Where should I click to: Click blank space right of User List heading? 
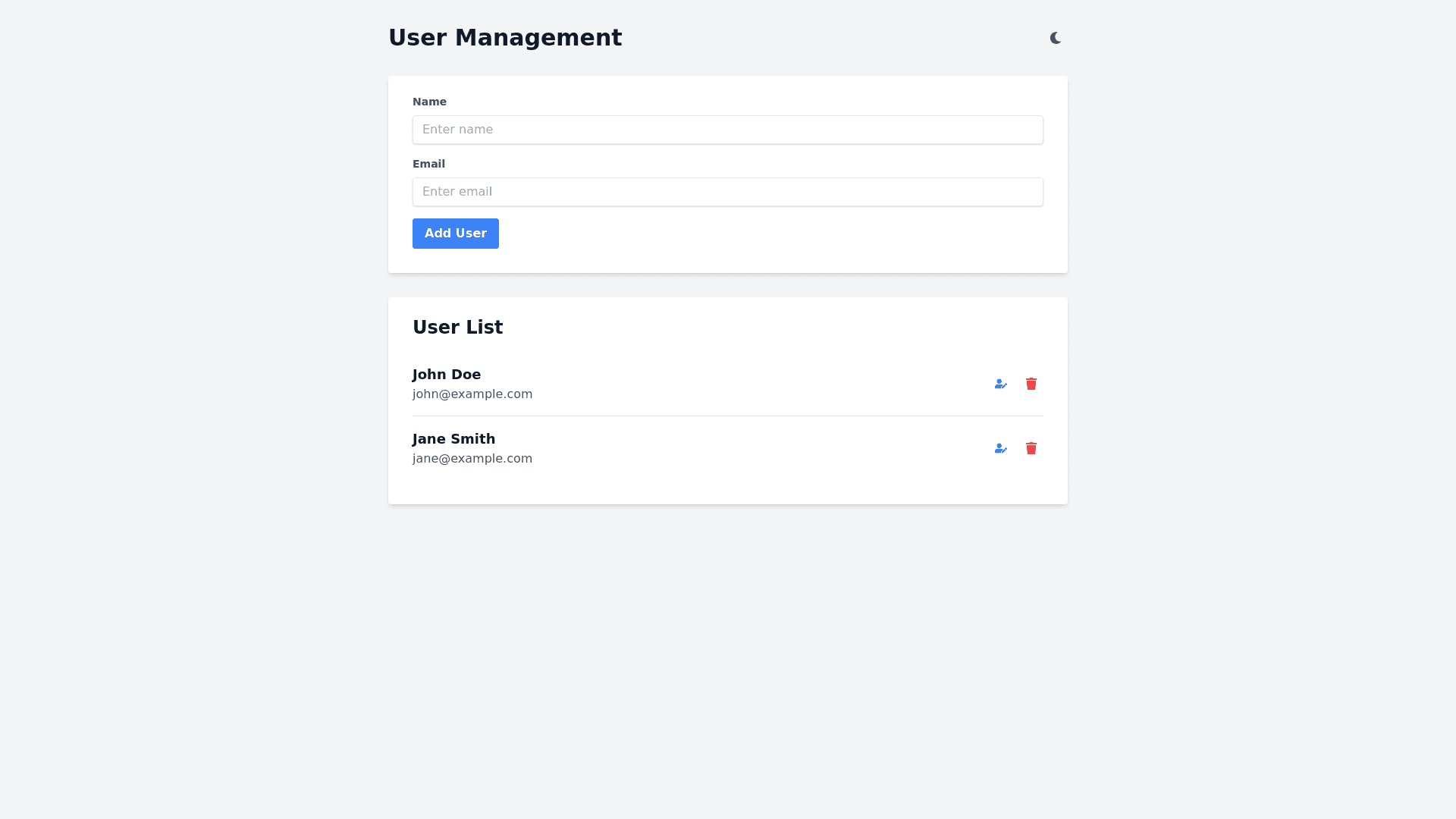pos(758,328)
